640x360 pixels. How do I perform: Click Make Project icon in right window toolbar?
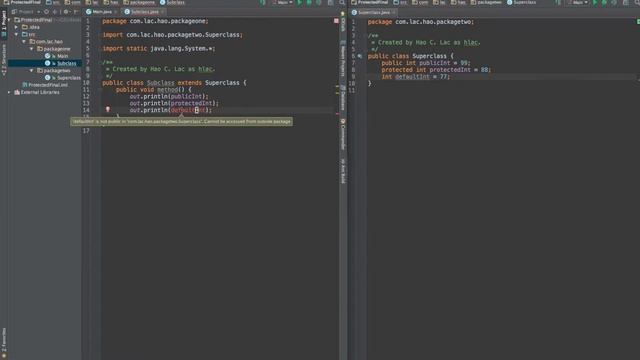558,3
